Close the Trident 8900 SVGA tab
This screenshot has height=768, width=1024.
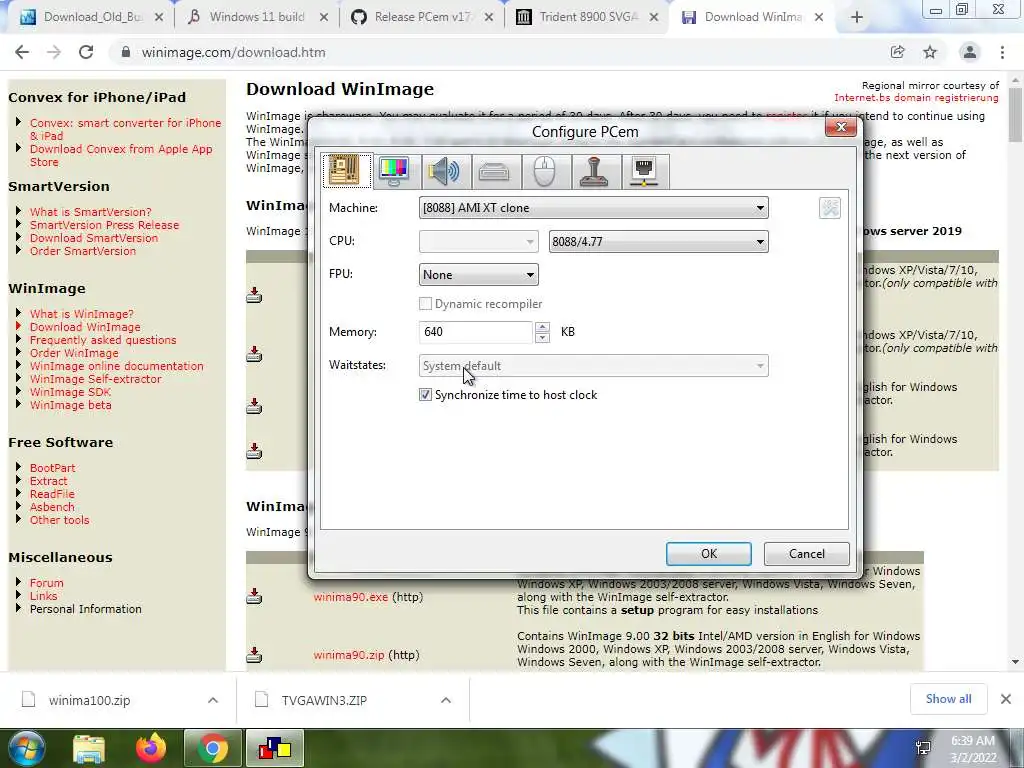coord(654,18)
